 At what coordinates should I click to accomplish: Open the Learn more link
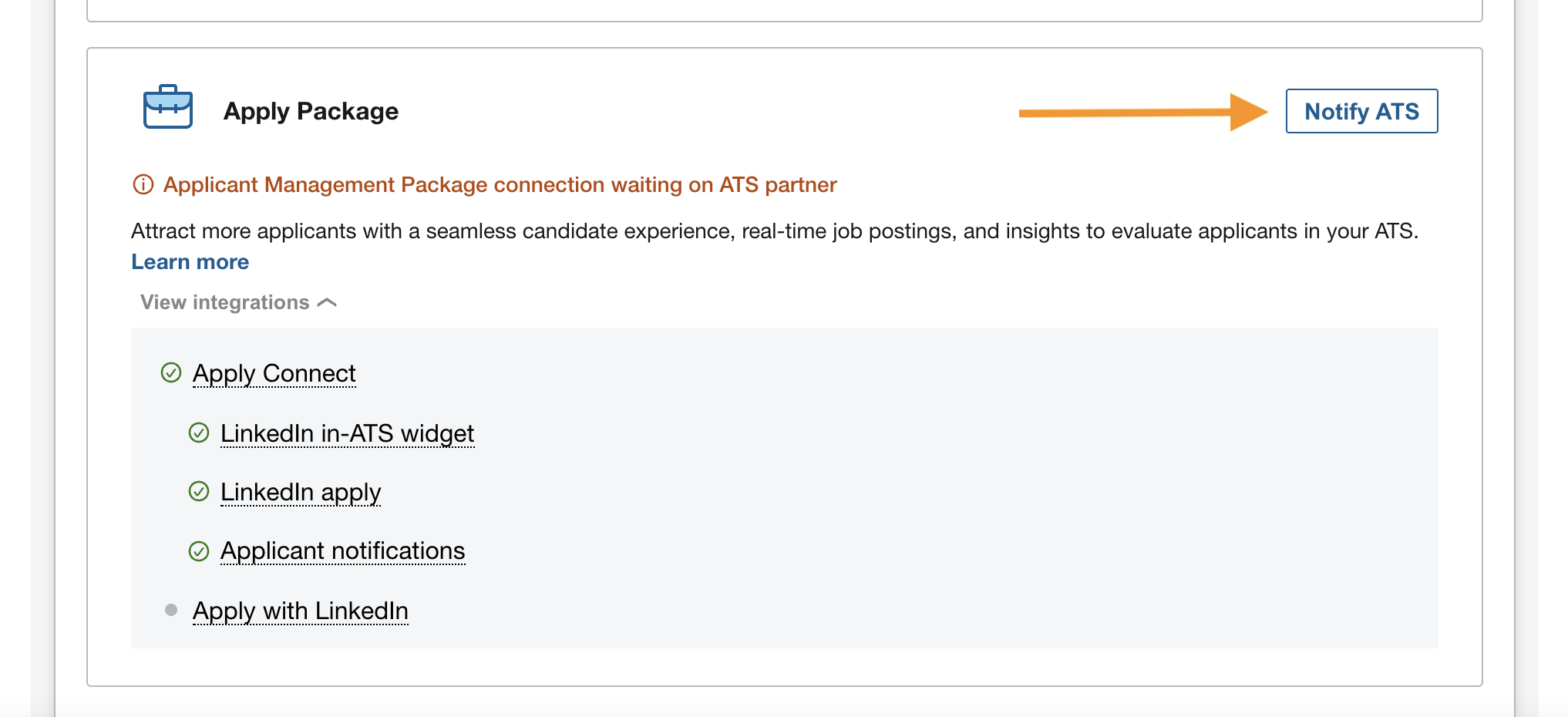point(190,262)
